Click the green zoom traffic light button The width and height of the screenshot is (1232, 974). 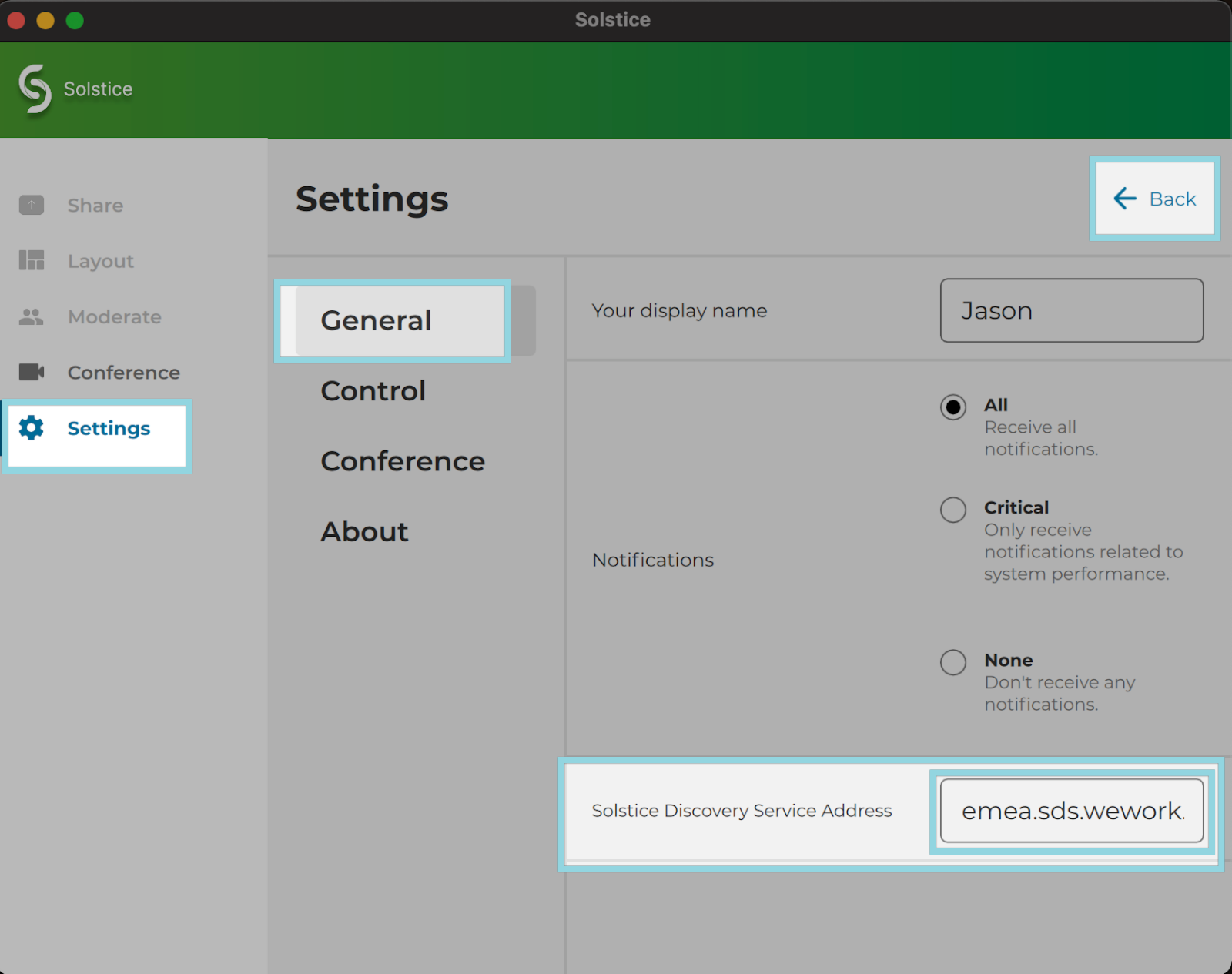(x=75, y=20)
